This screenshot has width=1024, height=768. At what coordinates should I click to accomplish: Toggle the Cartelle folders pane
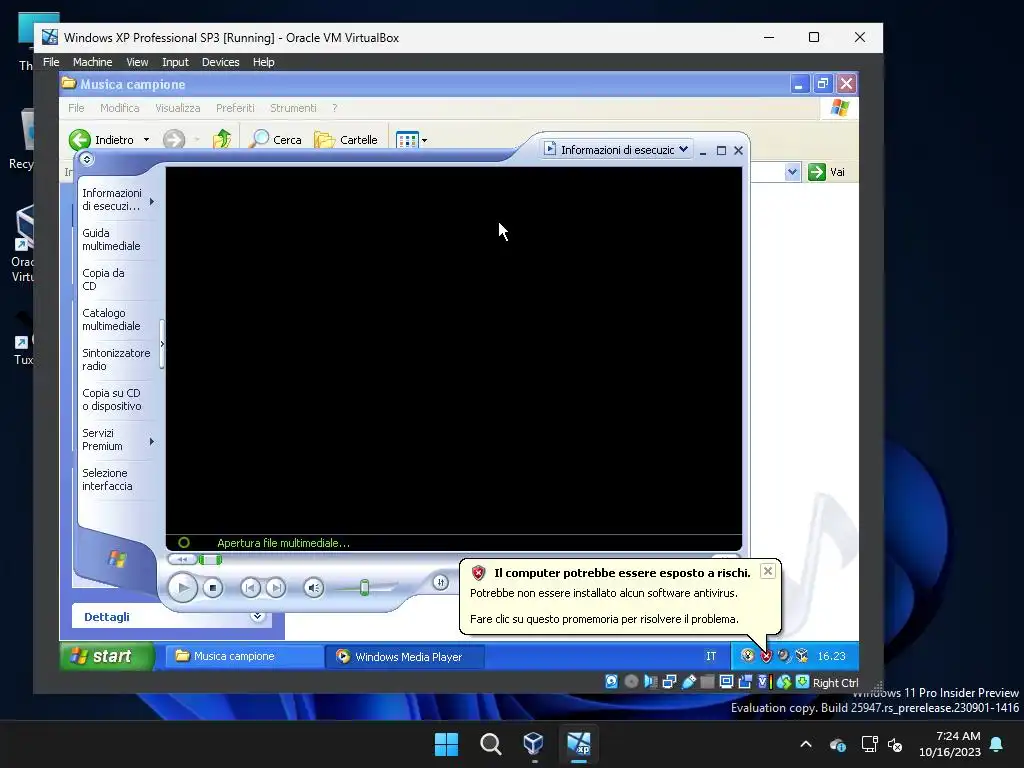(x=346, y=139)
